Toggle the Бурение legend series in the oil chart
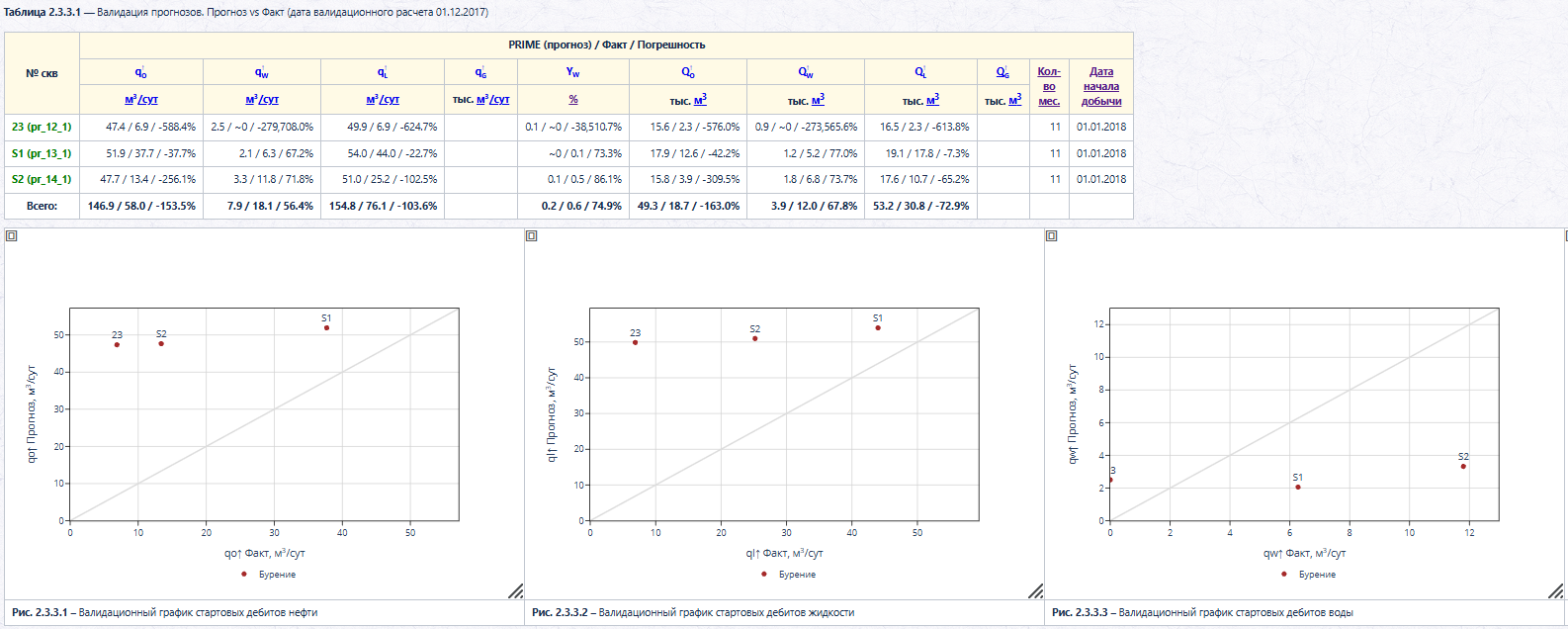This screenshot has width=1568, height=629. [x=269, y=575]
